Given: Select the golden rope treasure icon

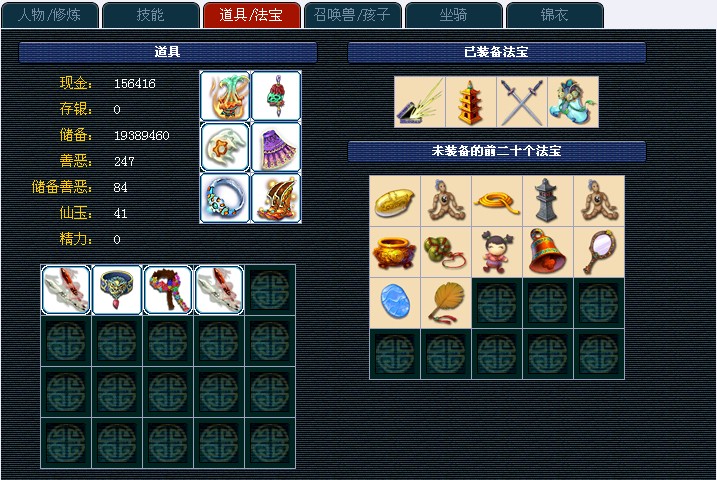Looking at the screenshot, I should coord(497,201).
